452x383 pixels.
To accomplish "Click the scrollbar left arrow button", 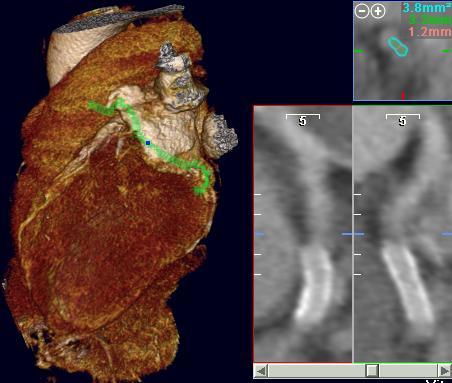I will pos(262,371).
